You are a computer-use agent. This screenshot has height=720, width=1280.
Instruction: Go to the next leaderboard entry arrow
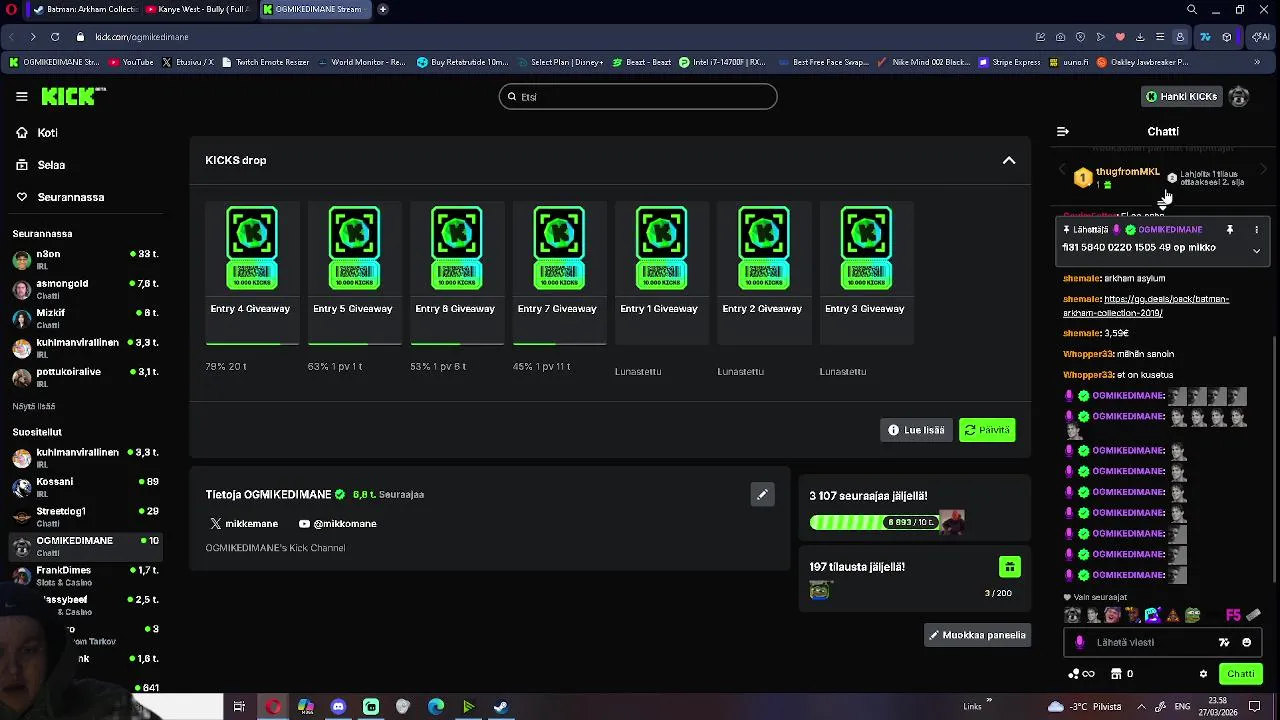(1264, 171)
